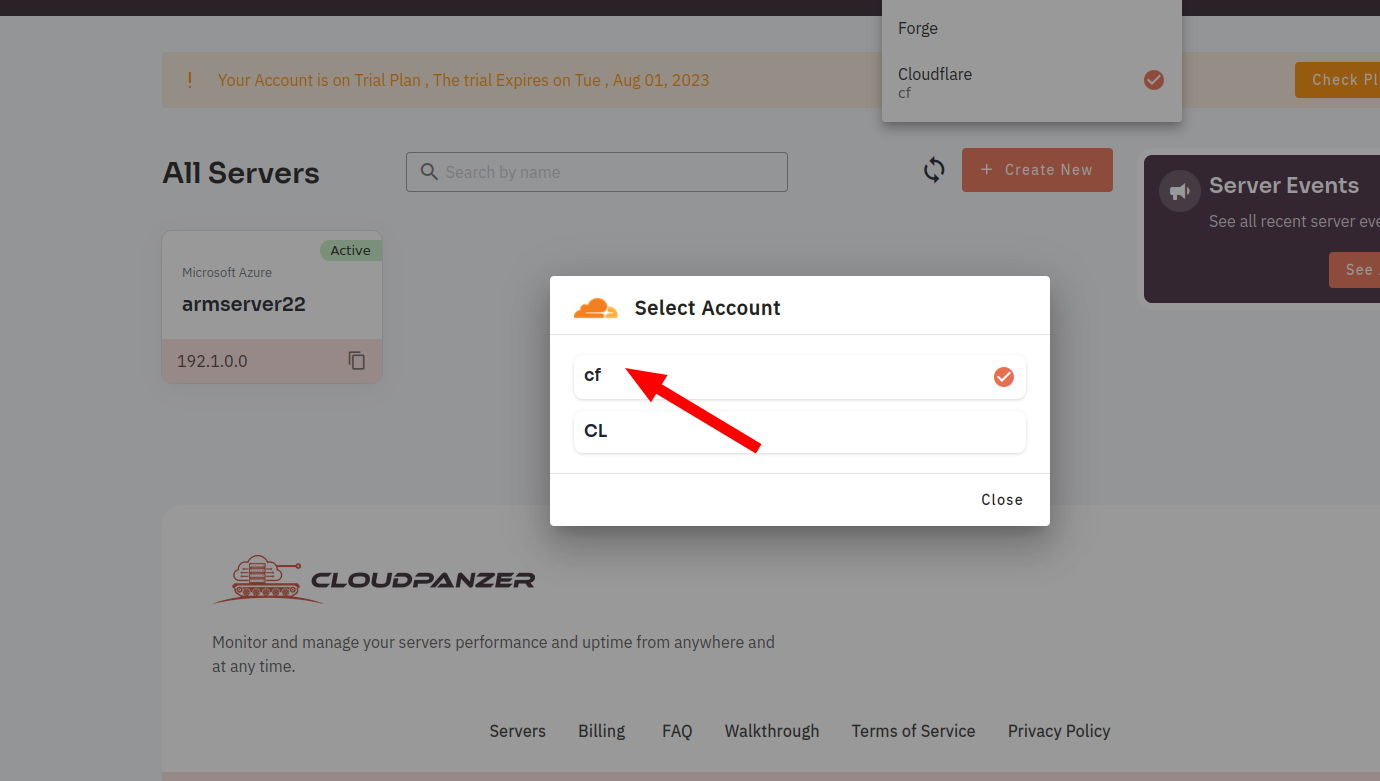The height and width of the screenshot is (781, 1380).
Task: Open the FAQ footer link
Action: coord(677,731)
